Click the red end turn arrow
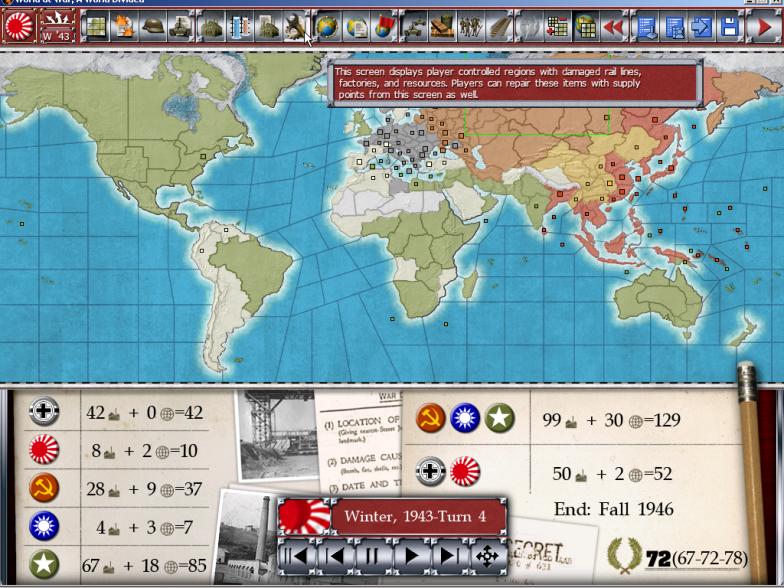Viewport: 784px width, 588px height. coord(764,26)
